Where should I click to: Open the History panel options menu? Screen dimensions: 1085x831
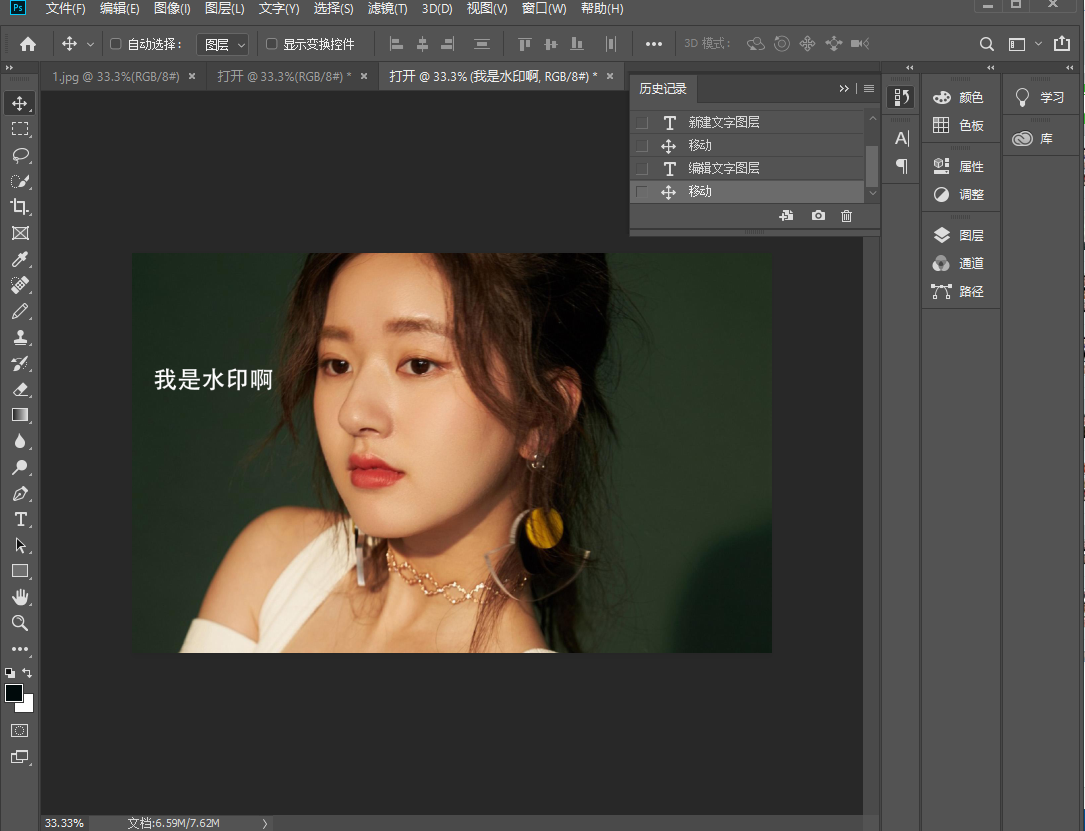tap(869, 88)
